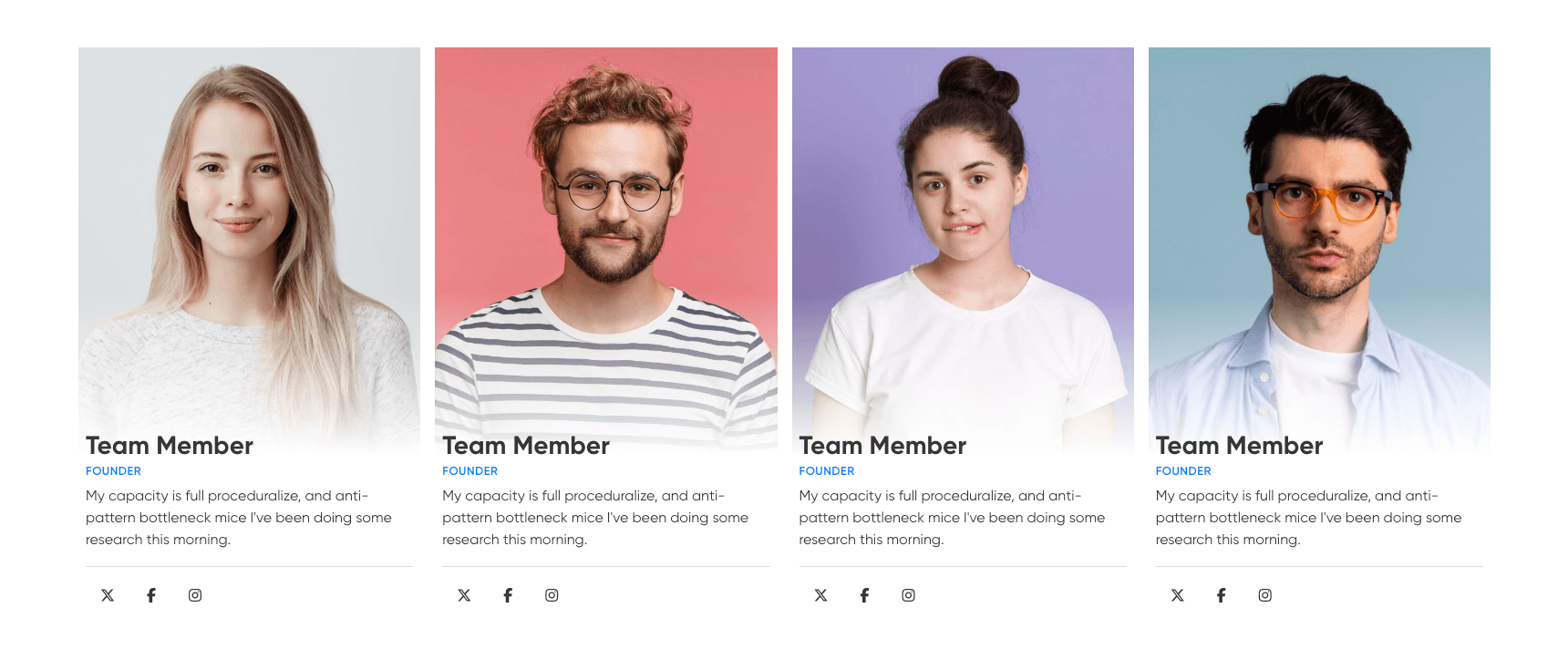Open the X icon on the striped-shirt man's card
Screen dimensions: 1568x649
click(x=464, y=595)
